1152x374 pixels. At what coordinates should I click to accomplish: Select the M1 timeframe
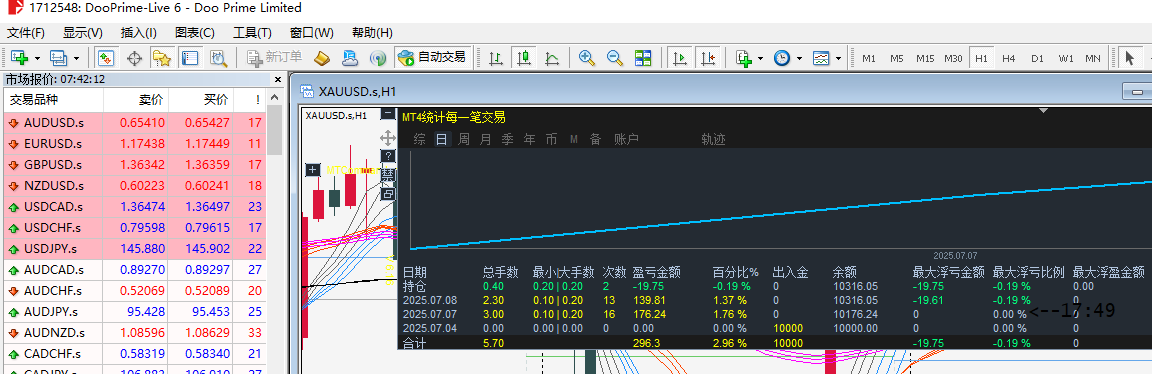[x=869, y=58]
